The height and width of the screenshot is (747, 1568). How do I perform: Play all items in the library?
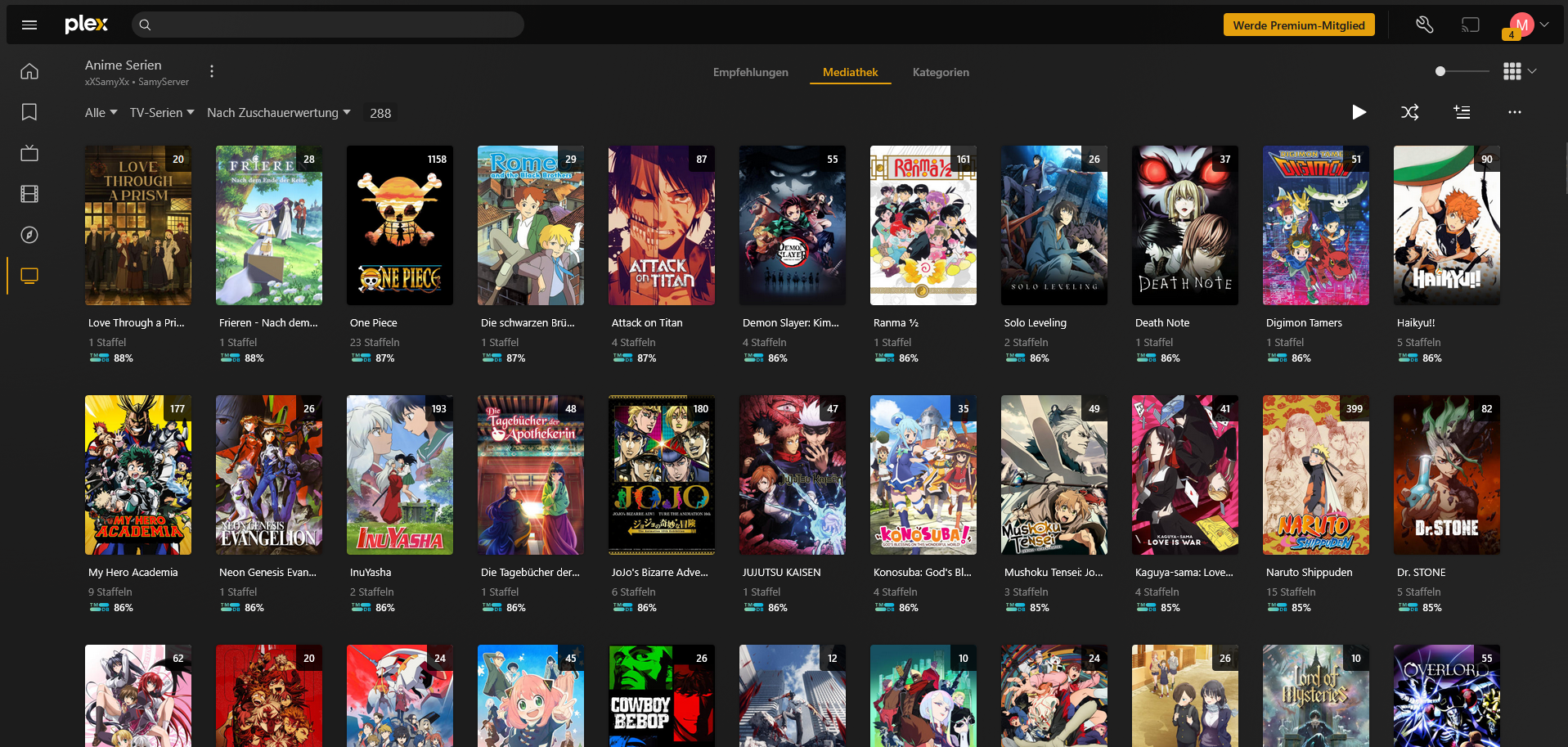pyautogui.click(x=1359, y=112)
